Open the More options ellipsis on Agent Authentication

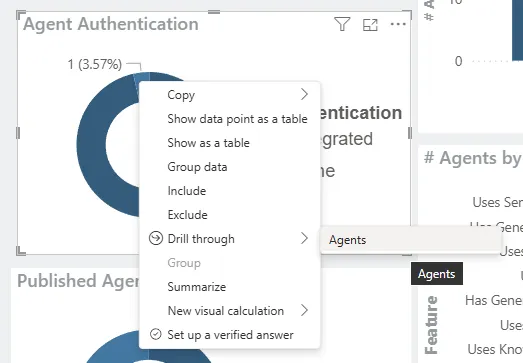398,24
